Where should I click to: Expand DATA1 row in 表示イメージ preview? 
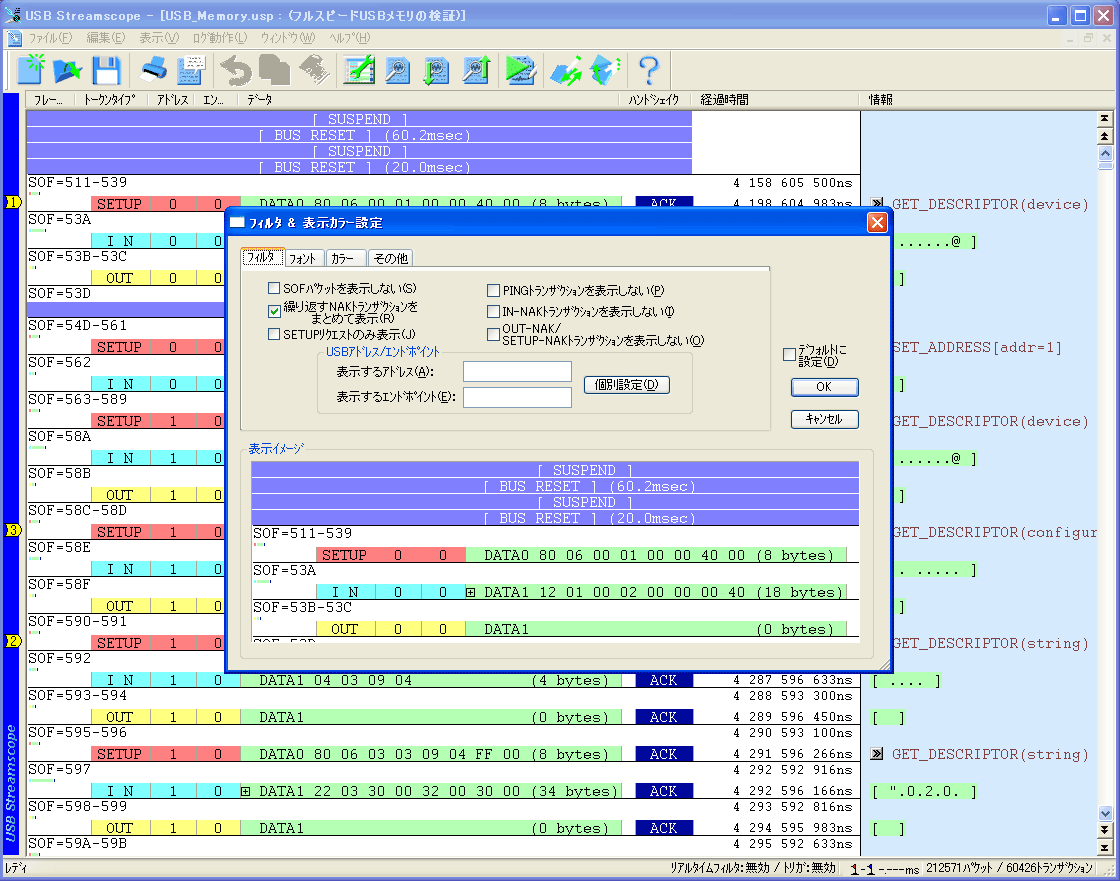[470, 592]
